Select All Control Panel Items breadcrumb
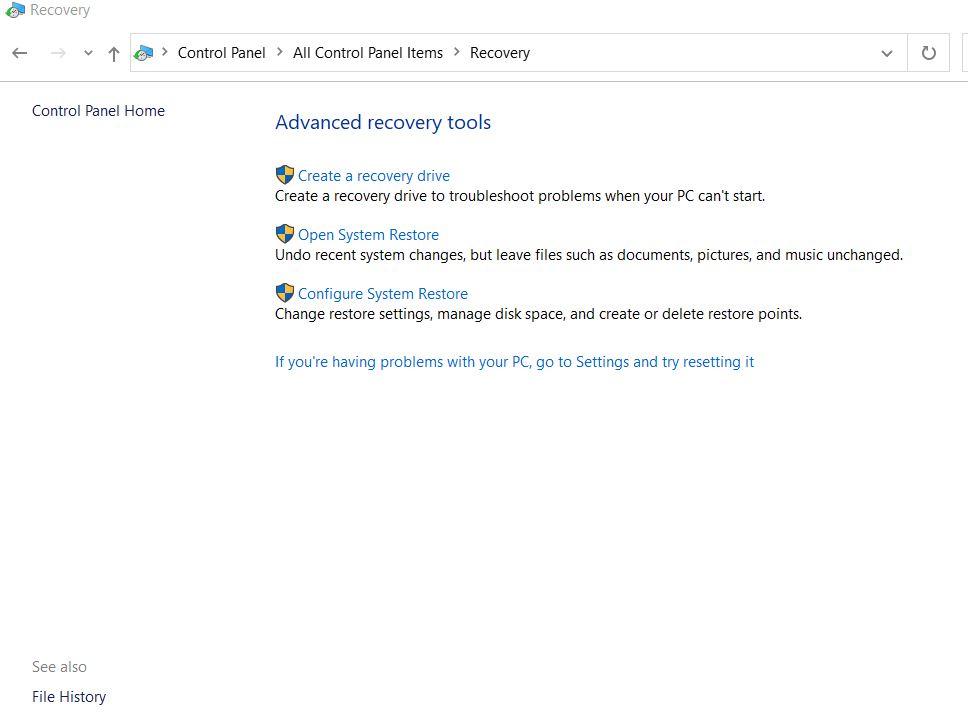968x720 pixels. pyautogui.click(x=368, y=53)
